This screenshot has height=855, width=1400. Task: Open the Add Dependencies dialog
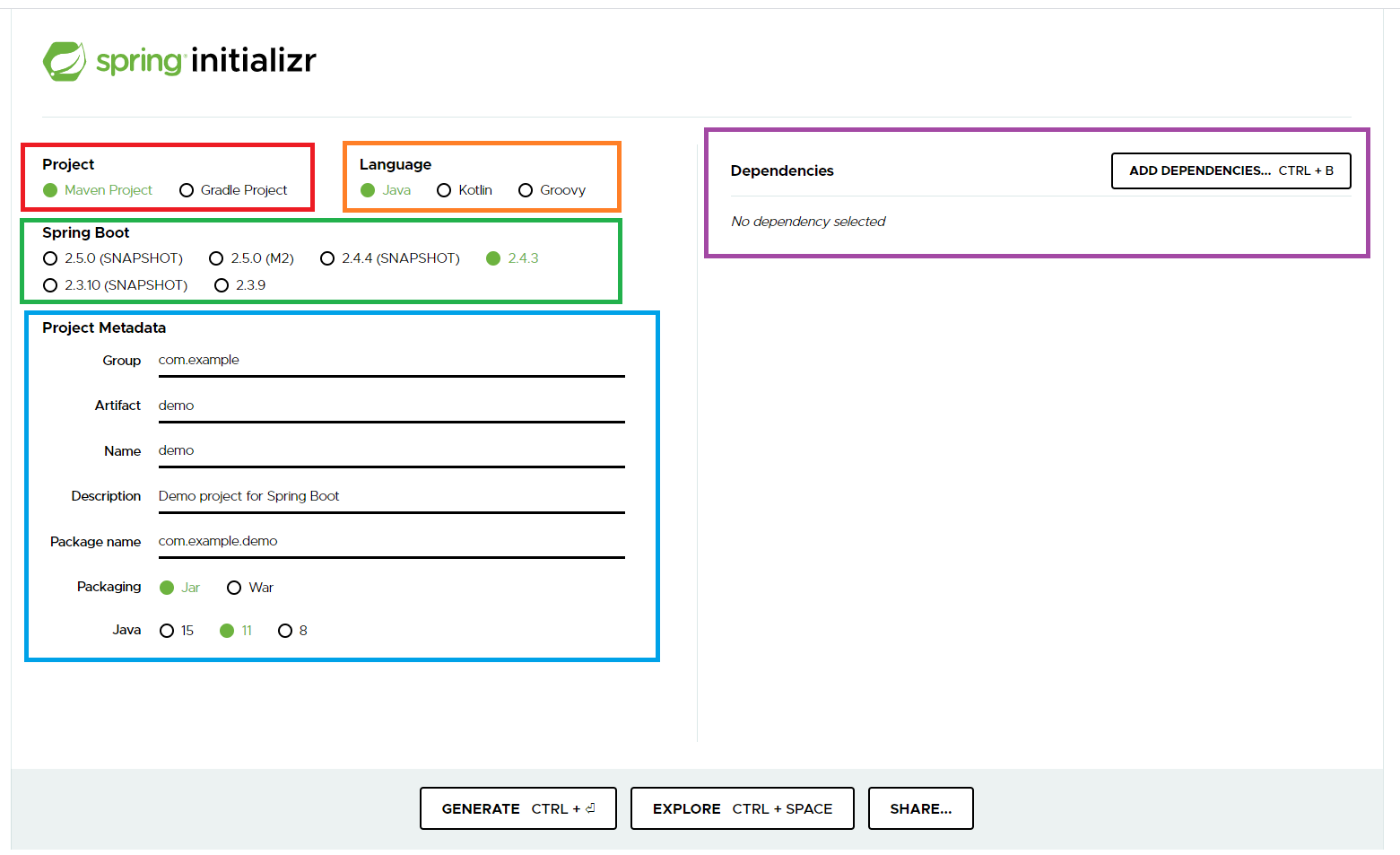pos(1231,170)
